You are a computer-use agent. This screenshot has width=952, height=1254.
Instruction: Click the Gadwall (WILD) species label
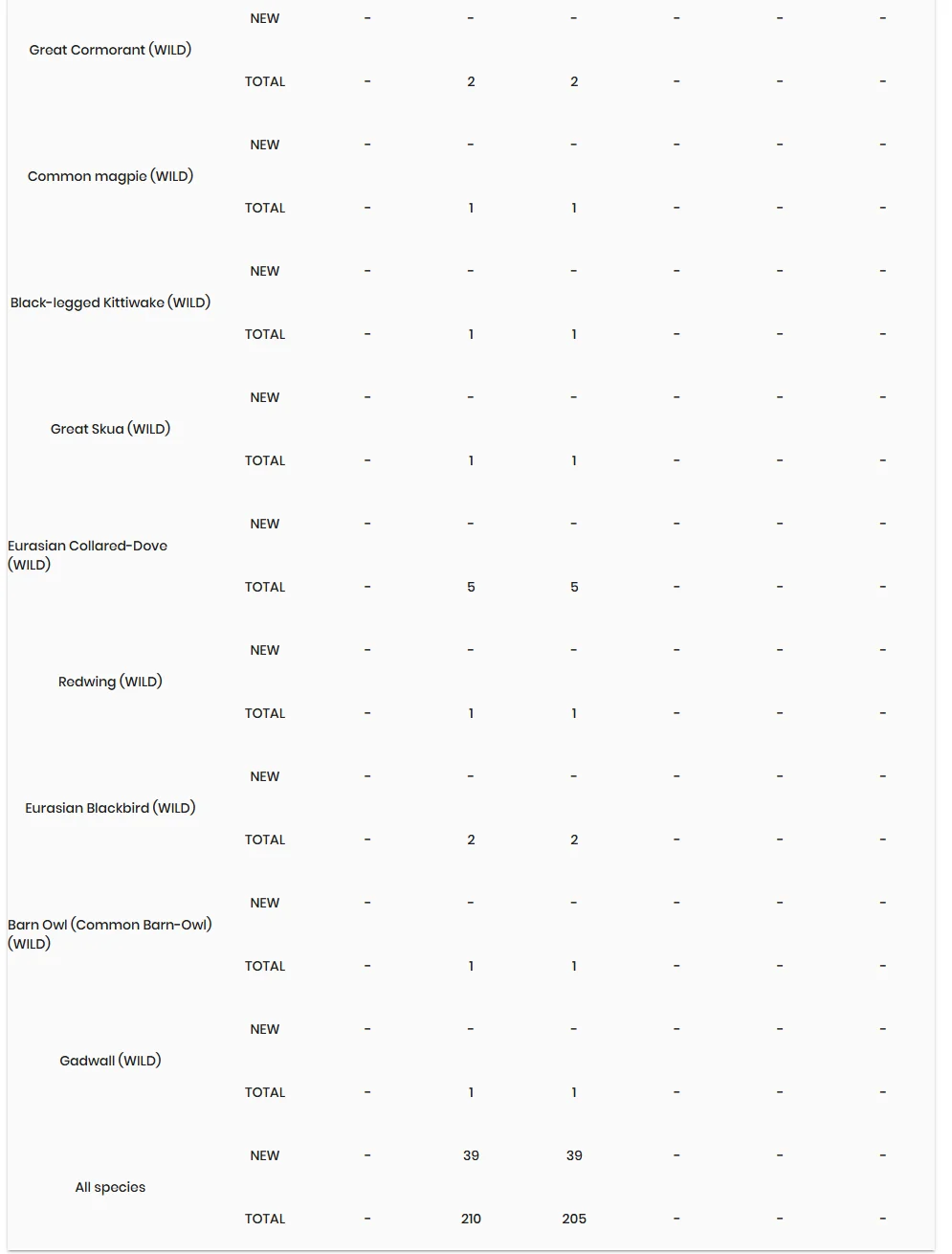tap(110, 1061)
